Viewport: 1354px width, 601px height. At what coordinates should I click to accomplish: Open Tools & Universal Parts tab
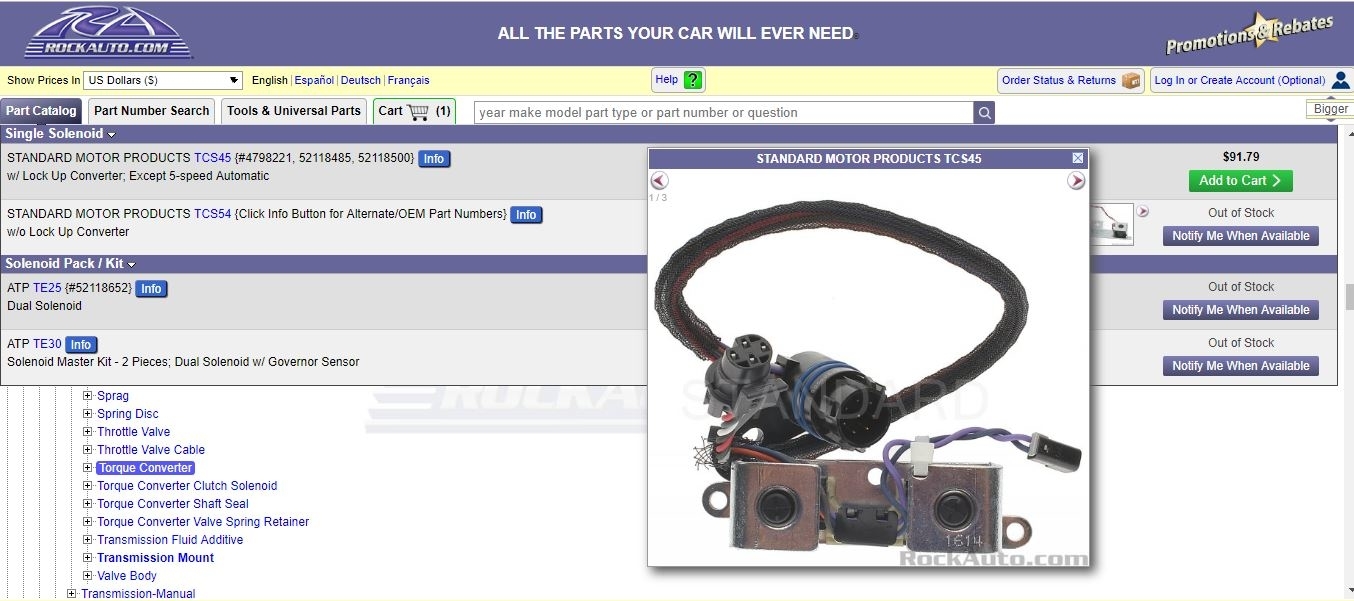pyautogui.click(x=294, y=111)
